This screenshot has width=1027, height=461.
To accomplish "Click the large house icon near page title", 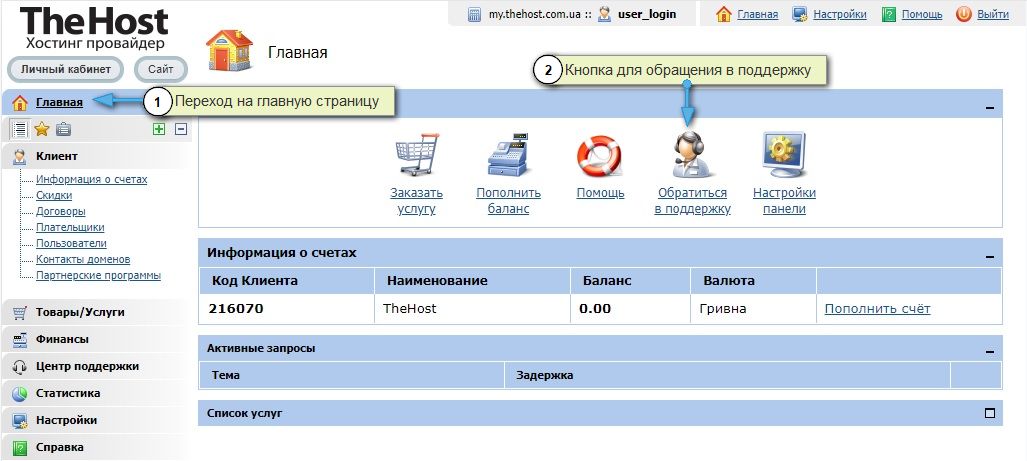I will tap(229, 49).
